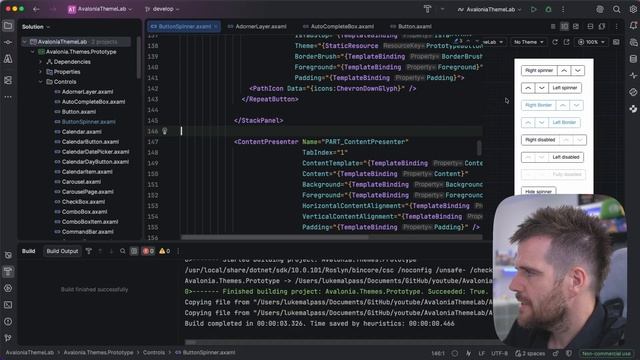Open the AI assistant icon in top bar
This screenshot has height=360, width=640.
tap(600, 9)
